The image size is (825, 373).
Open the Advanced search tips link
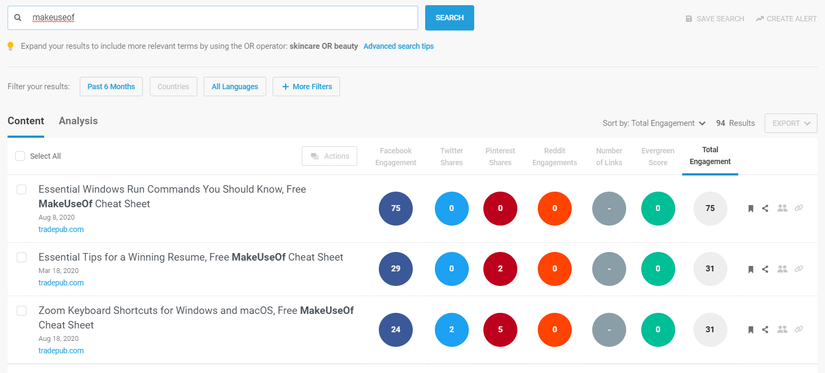tap(398, 46)
